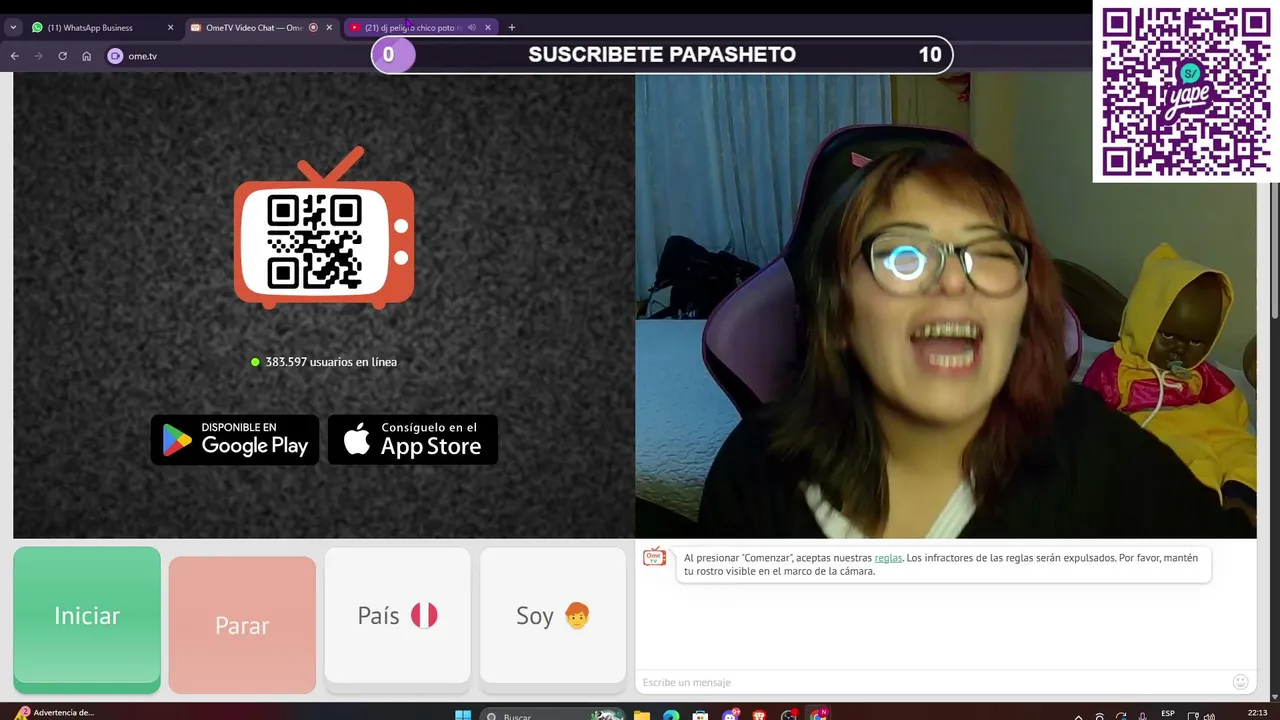
Task: Click the OmeTV avatar next to the rules message
Action: pyautogui.click(x=654, y=558)
